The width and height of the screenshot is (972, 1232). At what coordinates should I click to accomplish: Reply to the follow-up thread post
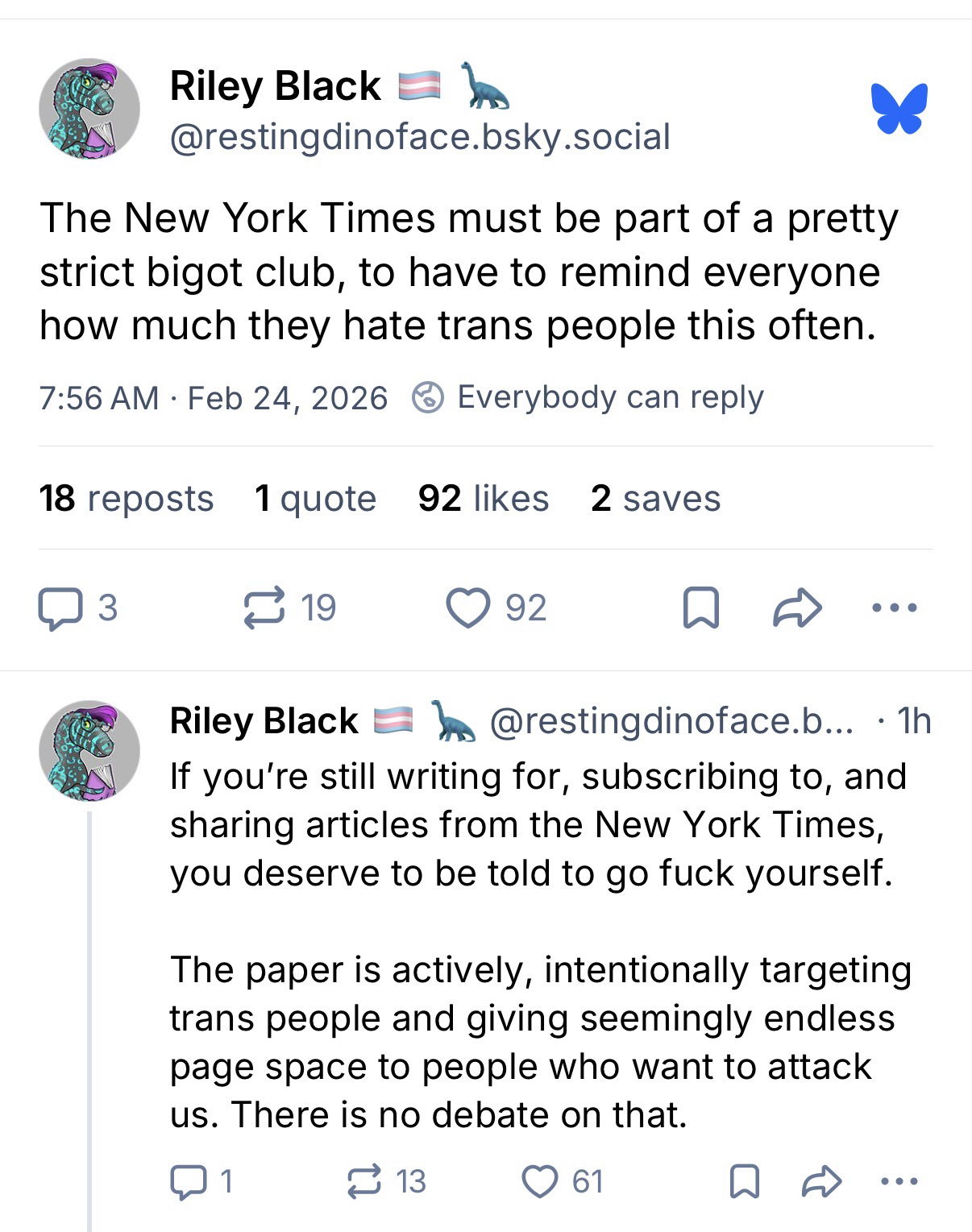[186, 1182]
